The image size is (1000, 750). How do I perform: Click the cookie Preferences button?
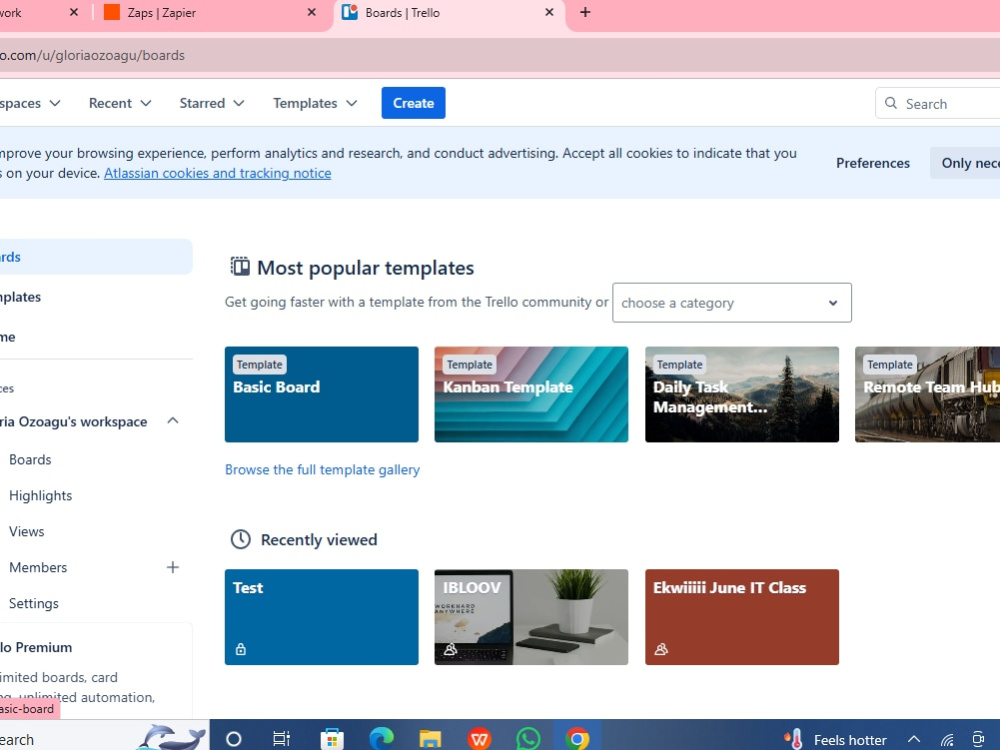872,163
